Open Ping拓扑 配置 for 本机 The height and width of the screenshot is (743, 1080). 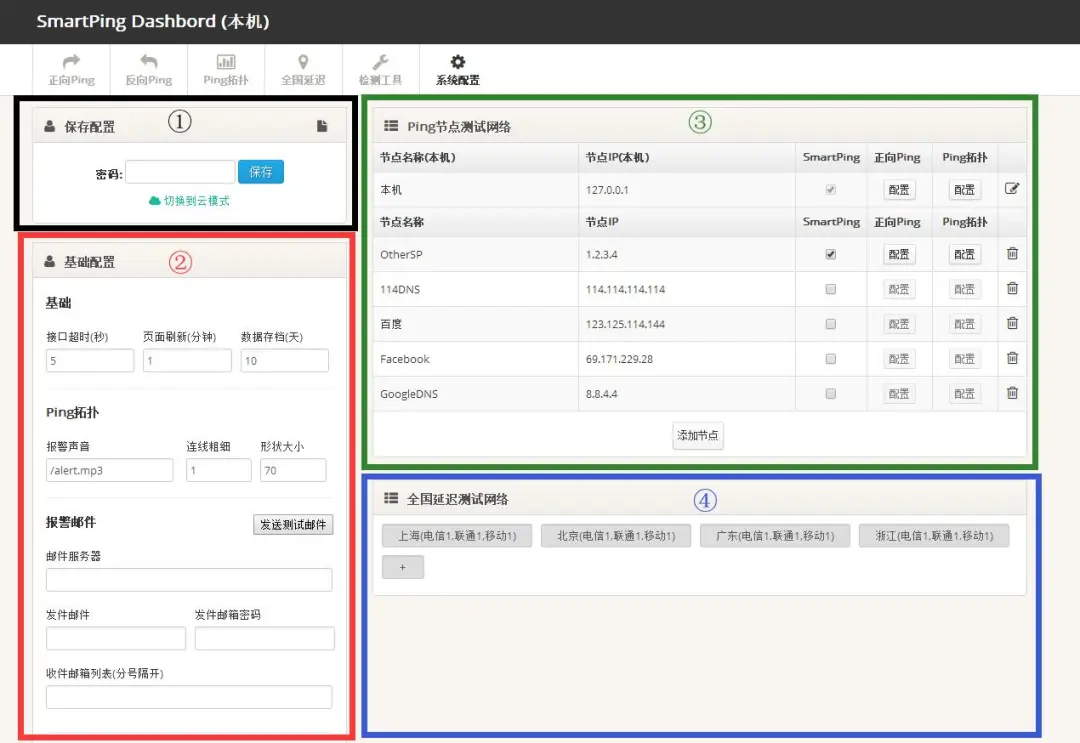pyautogui.click(x=964, y=189)
